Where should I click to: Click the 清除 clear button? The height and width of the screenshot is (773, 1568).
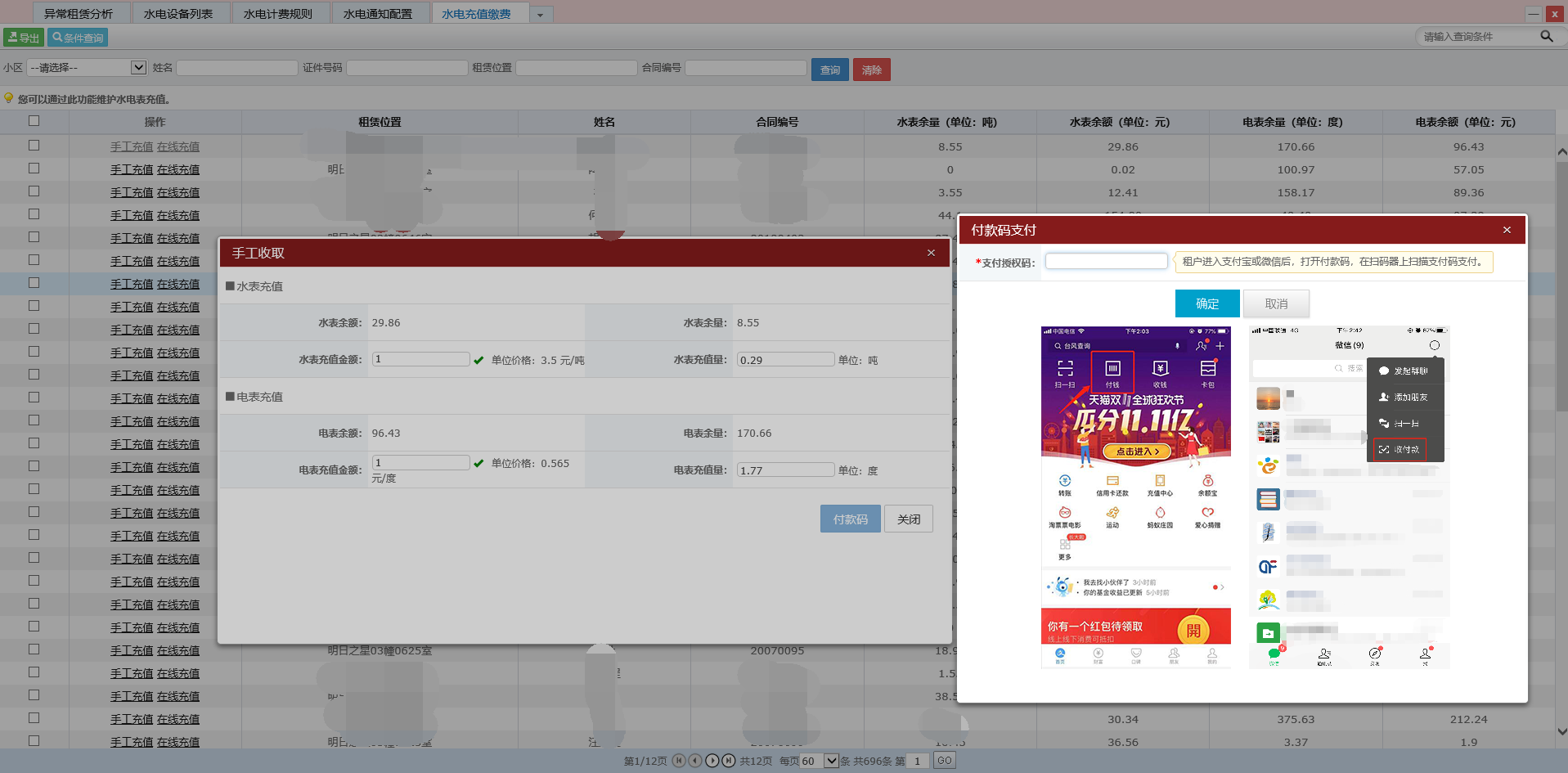(x=871, y=70)
